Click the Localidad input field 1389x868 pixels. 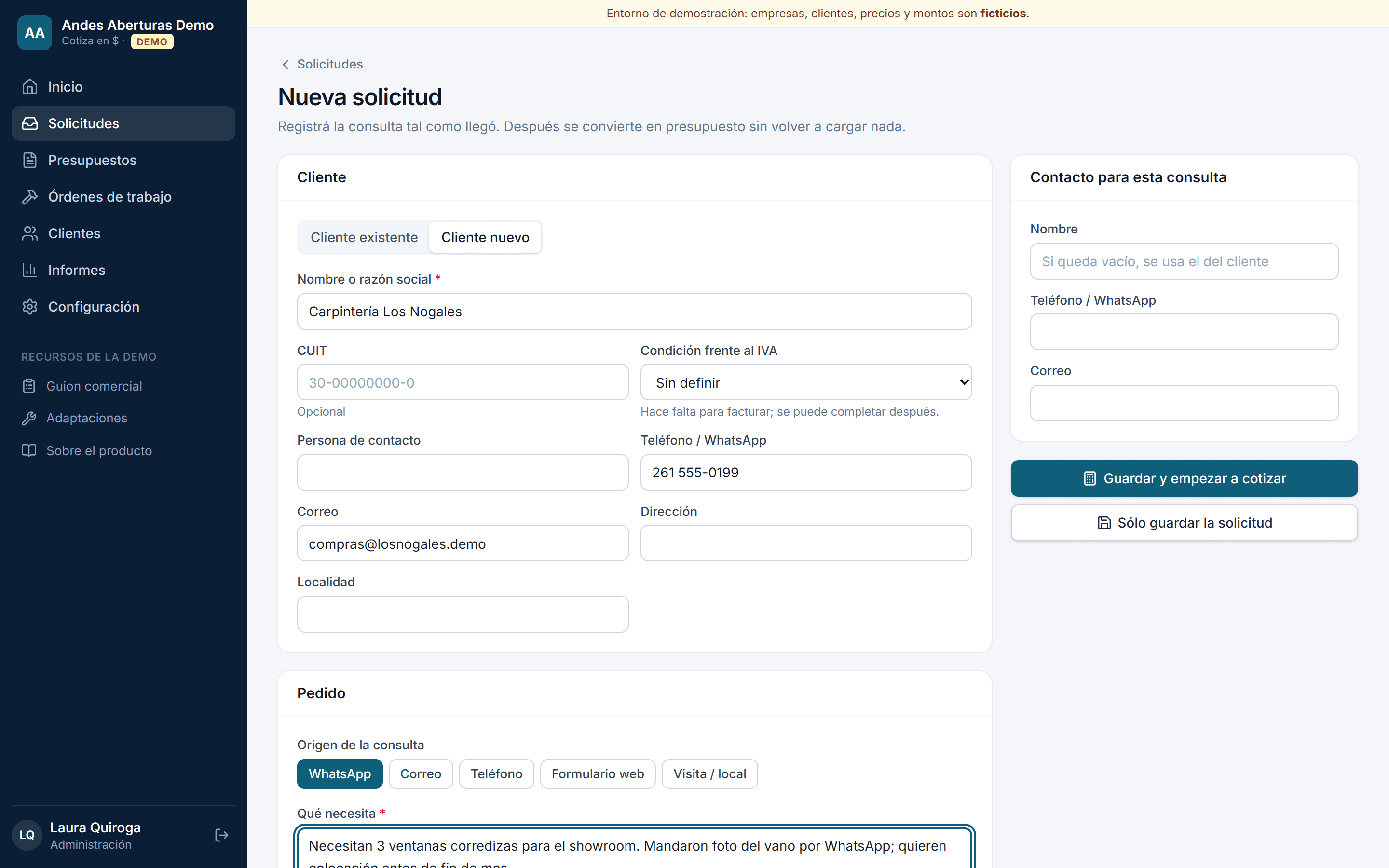click(463, 614)
